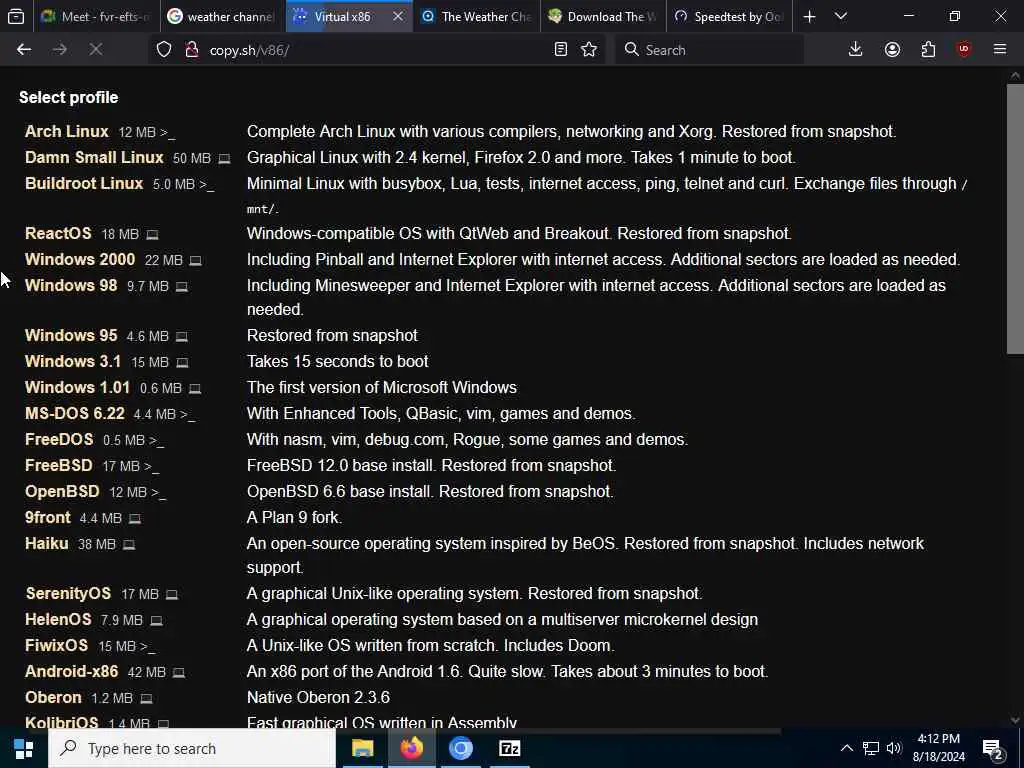The height and width of the screenshot is (768, 1024).
Task: Launch the Oberon profile
Action: tap(53, 697)
